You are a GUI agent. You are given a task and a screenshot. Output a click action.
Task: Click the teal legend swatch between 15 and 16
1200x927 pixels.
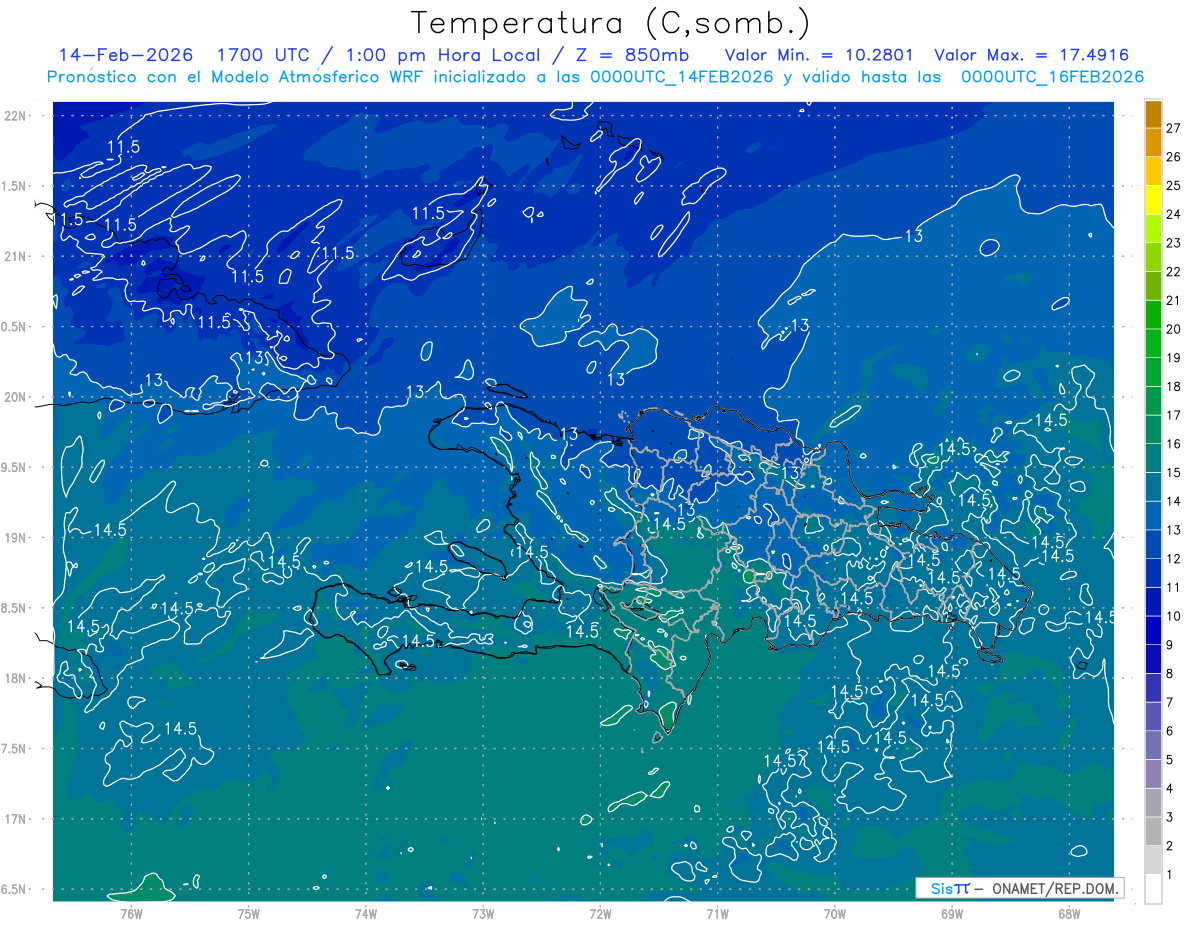(x=1153, y=458)
